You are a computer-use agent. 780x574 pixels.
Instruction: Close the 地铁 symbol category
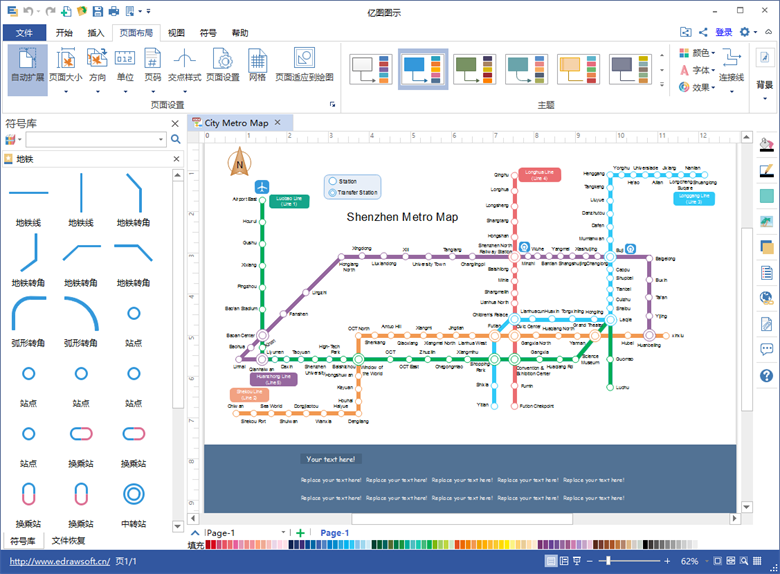pyautogui.click(x=176, y=159)
